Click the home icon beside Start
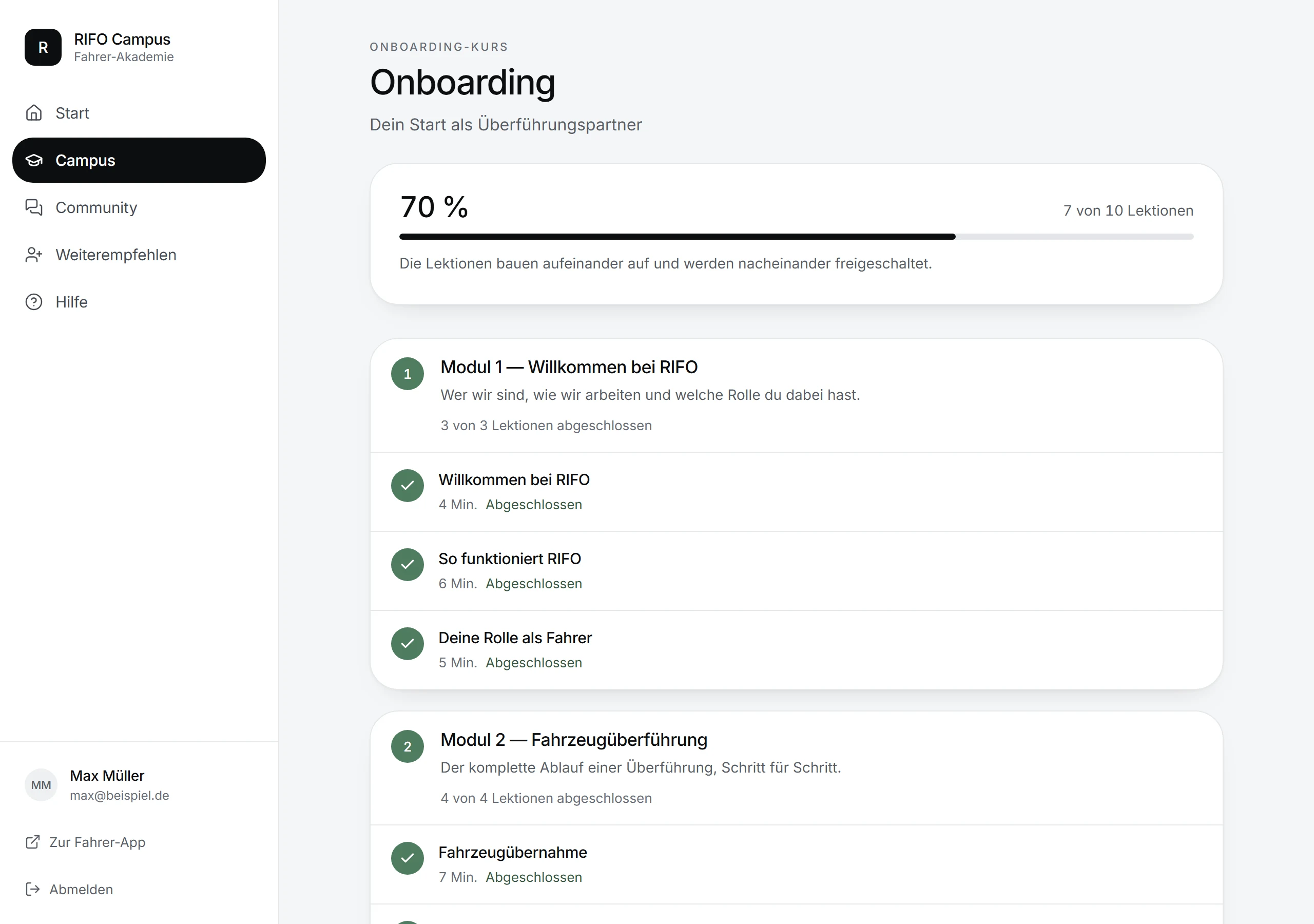This screenshot has height=924, width=1314. tap(34, 113)
